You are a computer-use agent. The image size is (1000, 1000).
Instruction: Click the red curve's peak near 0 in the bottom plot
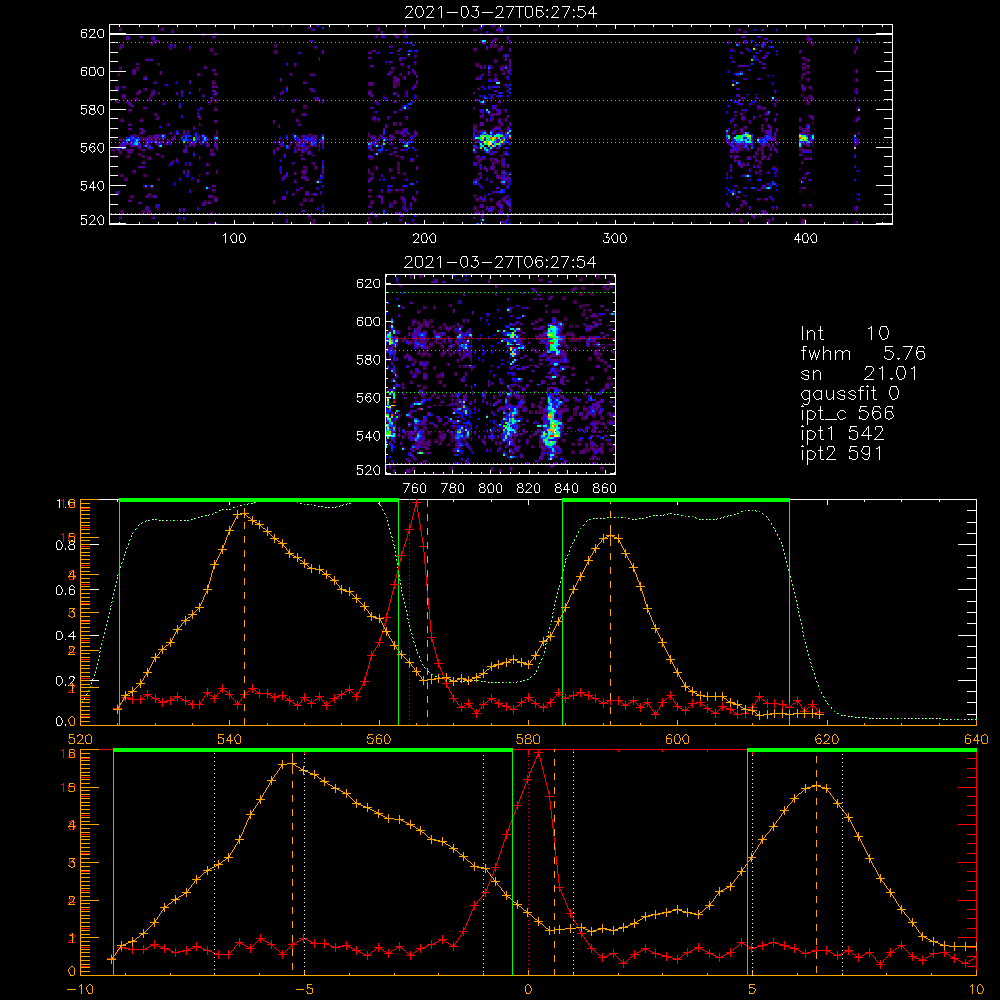[x=539, y=753]
